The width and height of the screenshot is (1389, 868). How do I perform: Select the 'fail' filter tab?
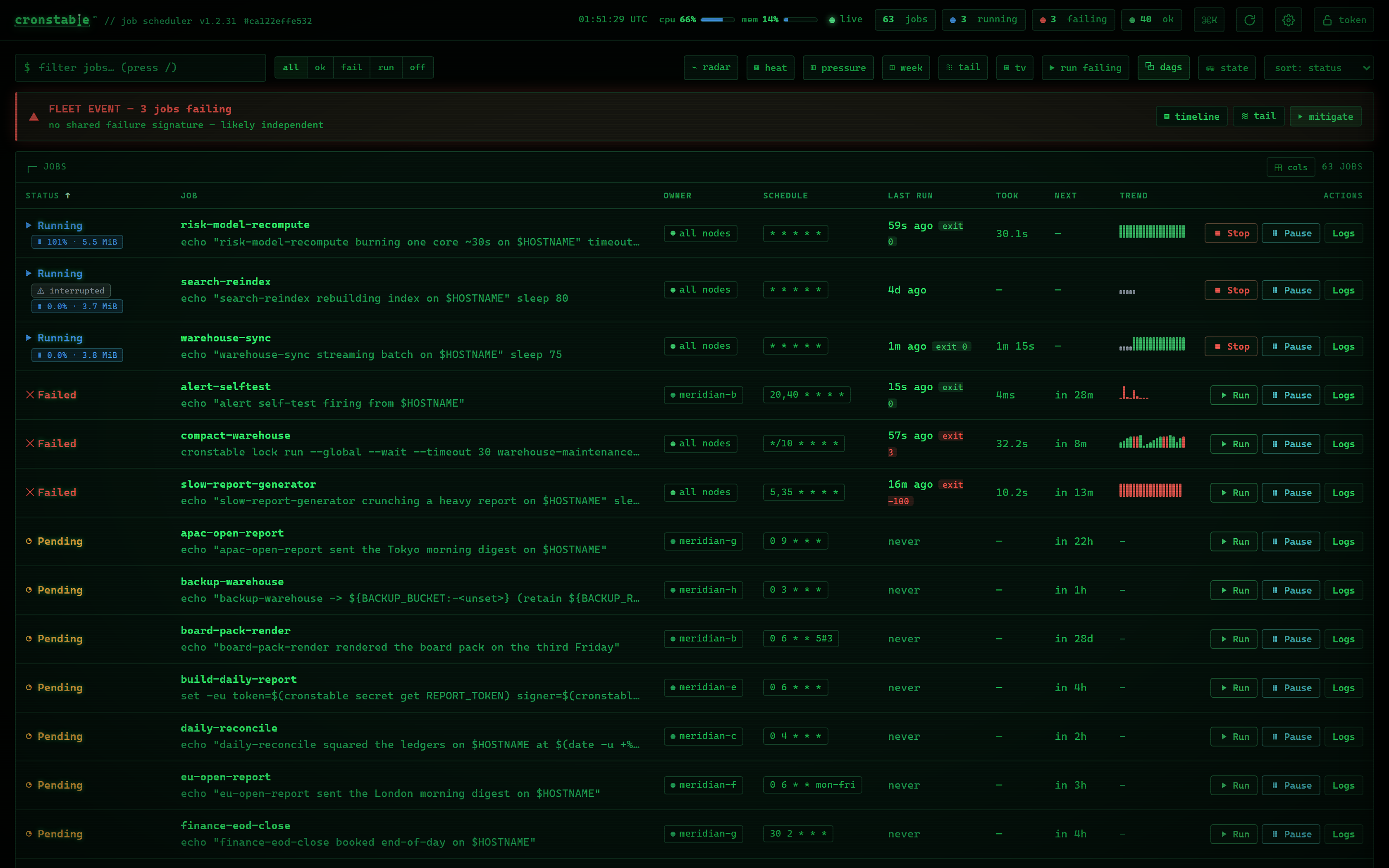click(352, 68)
